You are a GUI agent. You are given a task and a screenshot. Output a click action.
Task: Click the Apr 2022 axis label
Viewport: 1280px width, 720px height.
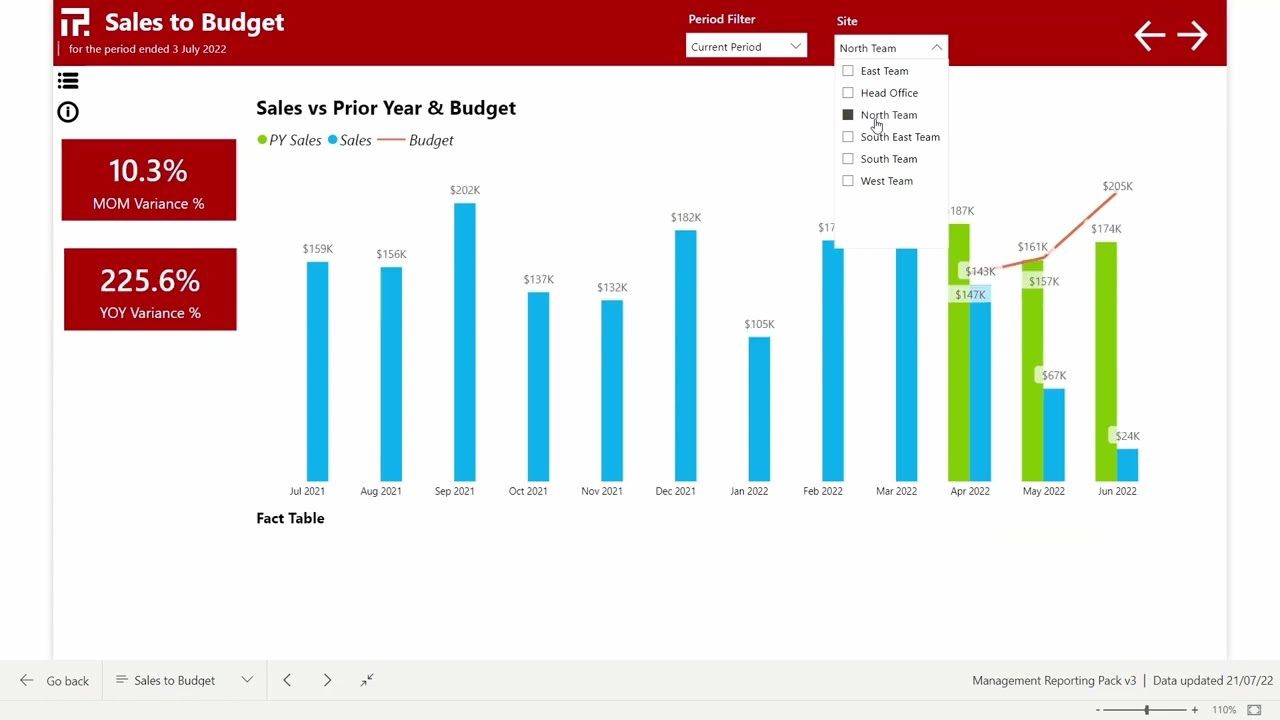970,491
